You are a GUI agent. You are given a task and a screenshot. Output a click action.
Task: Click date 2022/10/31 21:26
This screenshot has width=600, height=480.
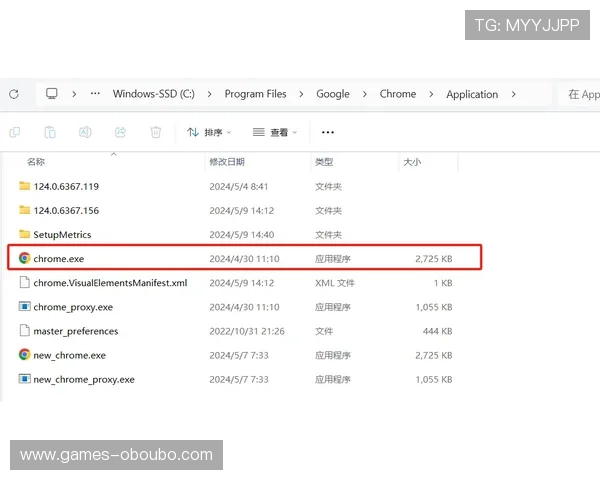(247, 331)
